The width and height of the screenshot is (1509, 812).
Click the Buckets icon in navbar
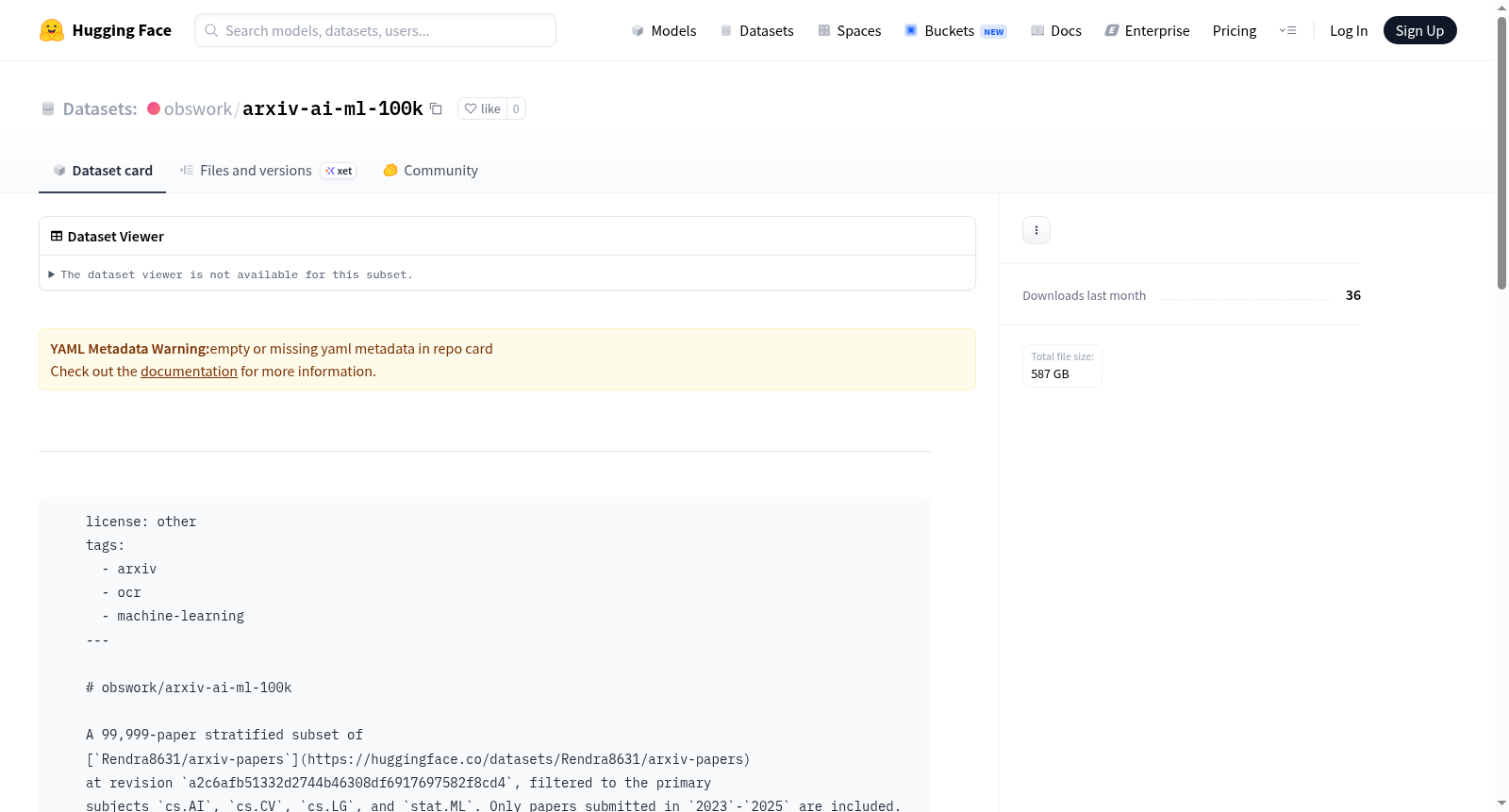tap(911, 30)
